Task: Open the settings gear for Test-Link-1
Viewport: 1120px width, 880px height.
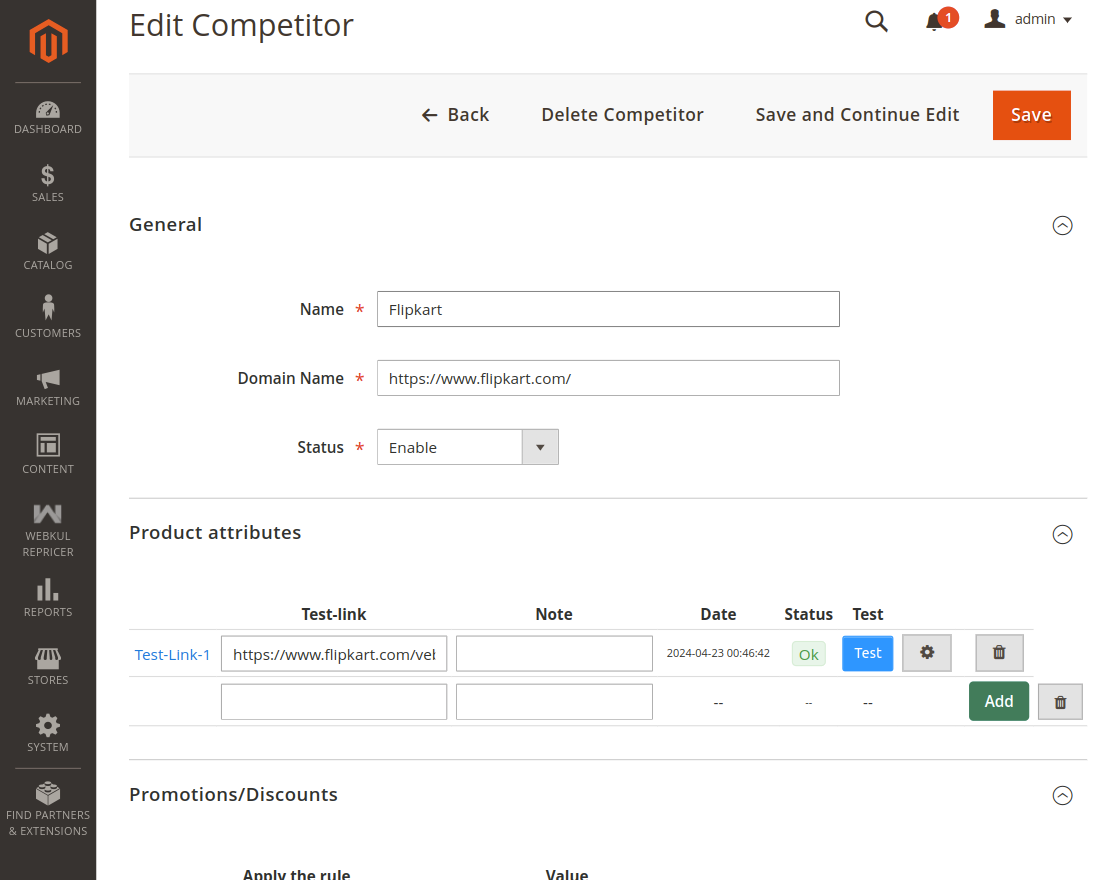Action: click(926, 652)
